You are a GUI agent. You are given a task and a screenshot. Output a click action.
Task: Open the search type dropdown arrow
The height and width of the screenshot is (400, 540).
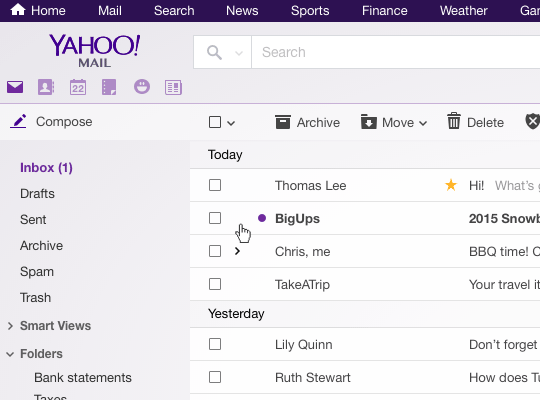(x=239, y=53)
